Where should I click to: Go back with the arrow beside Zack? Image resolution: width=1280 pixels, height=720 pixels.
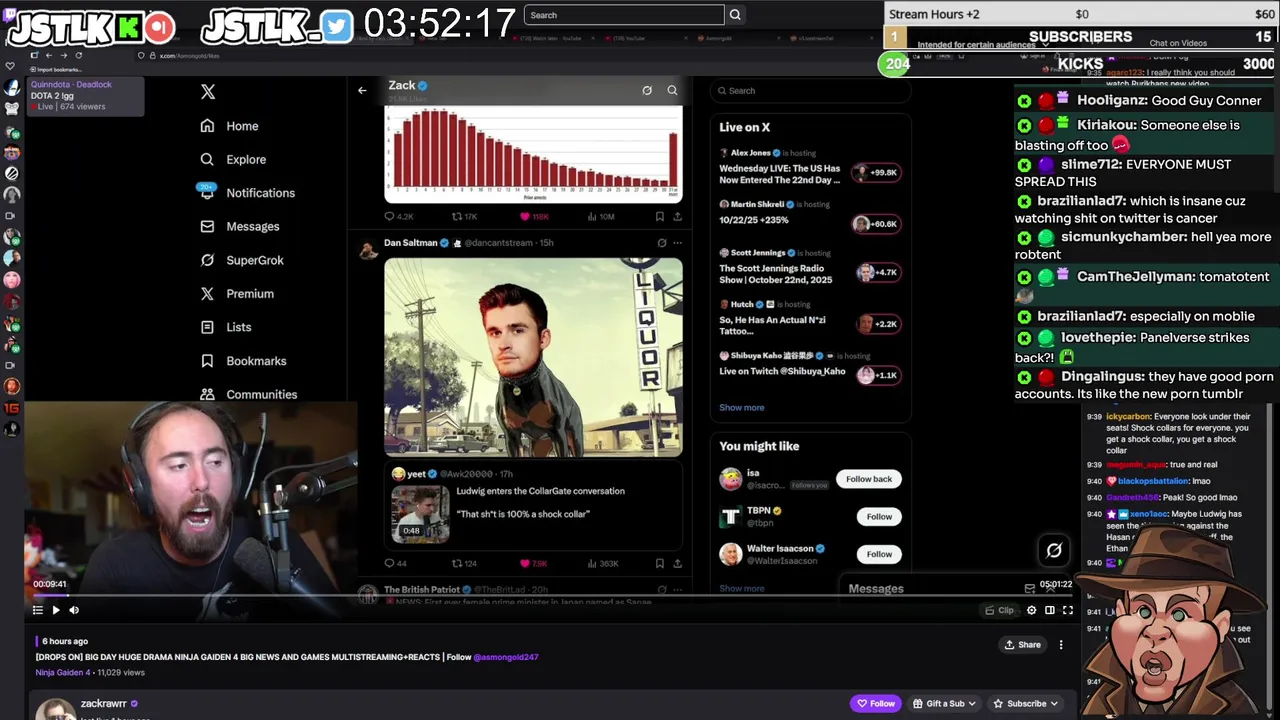point(362,90)
